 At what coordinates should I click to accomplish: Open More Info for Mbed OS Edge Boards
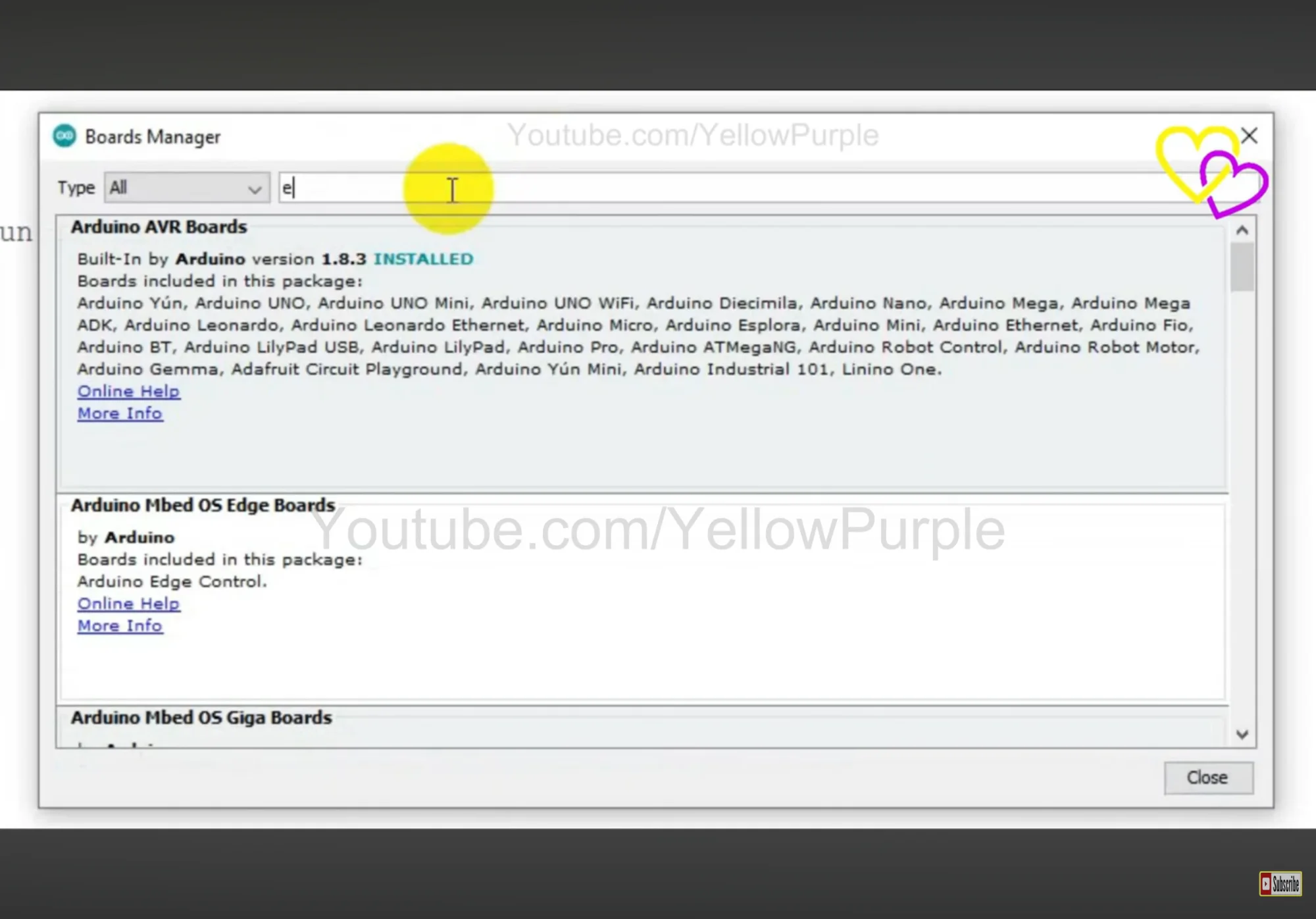[x=120, y=626]
